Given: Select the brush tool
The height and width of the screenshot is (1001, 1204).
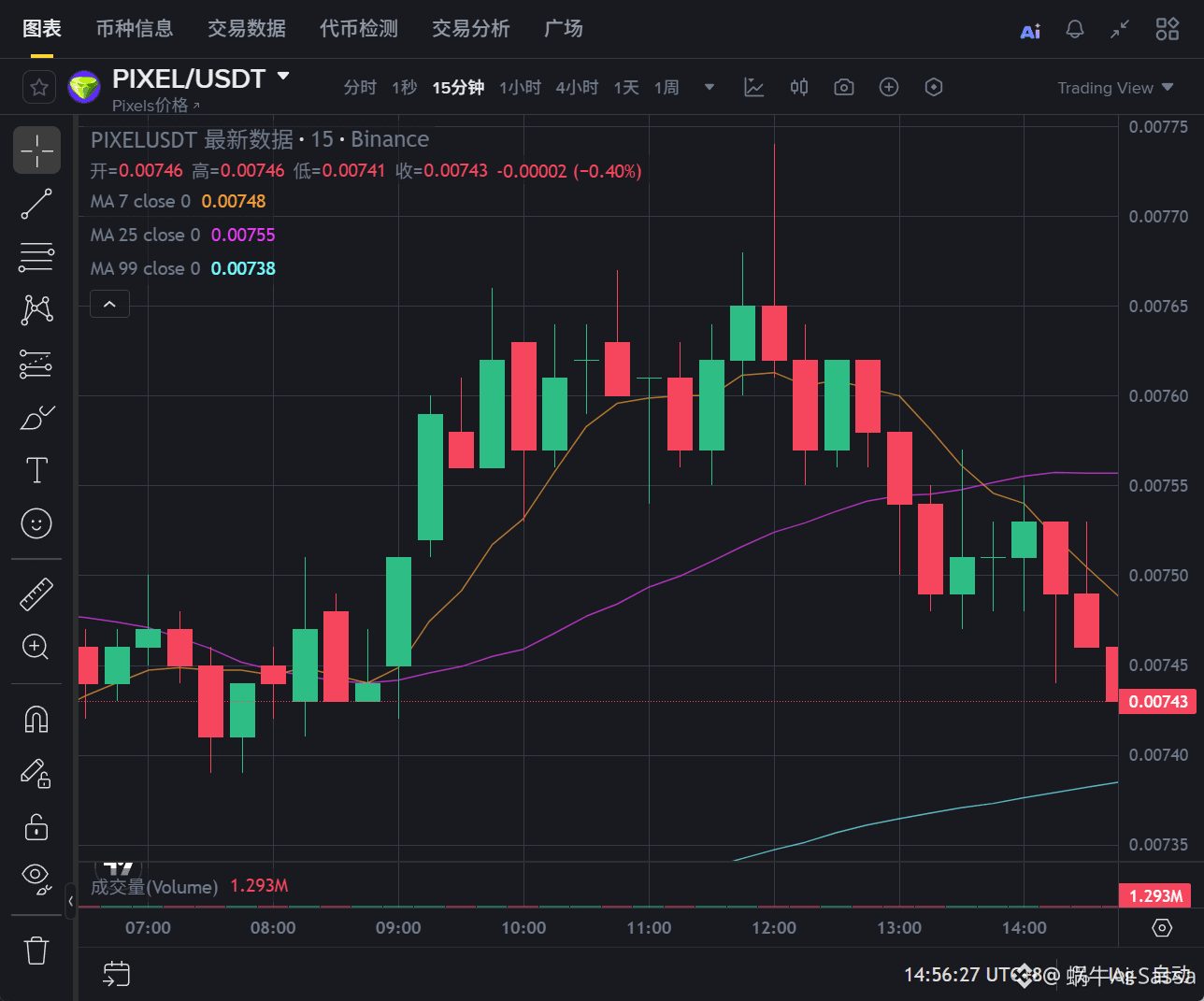Looking at the screenshot, I should 36,417.
